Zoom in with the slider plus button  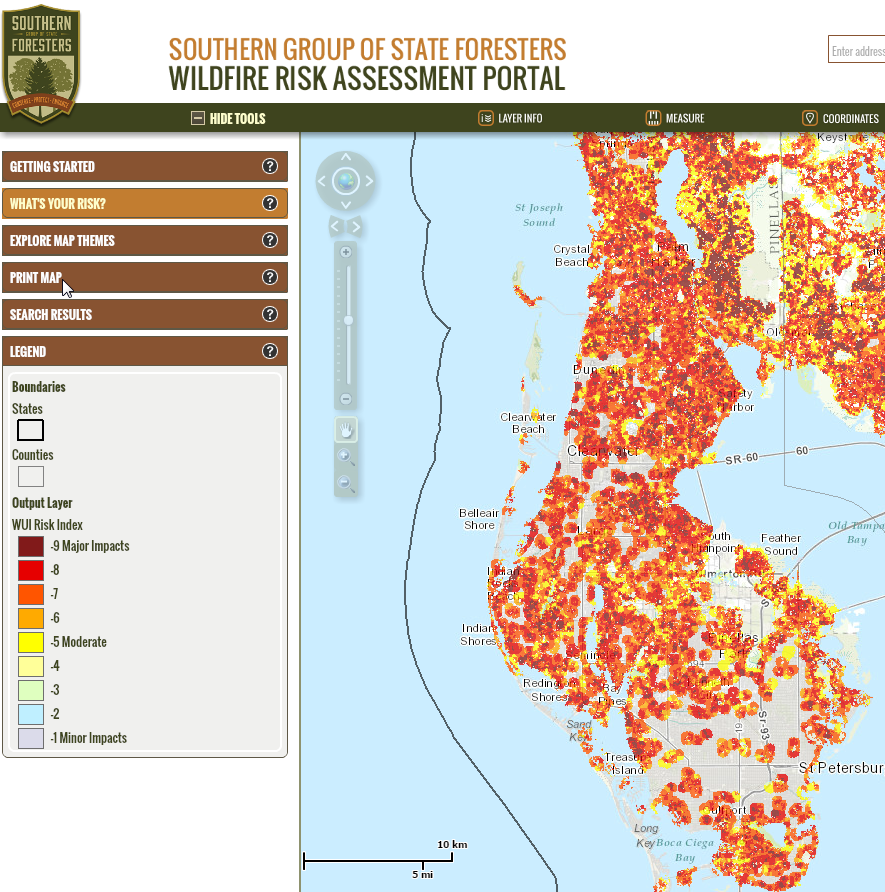coord(346,252)
